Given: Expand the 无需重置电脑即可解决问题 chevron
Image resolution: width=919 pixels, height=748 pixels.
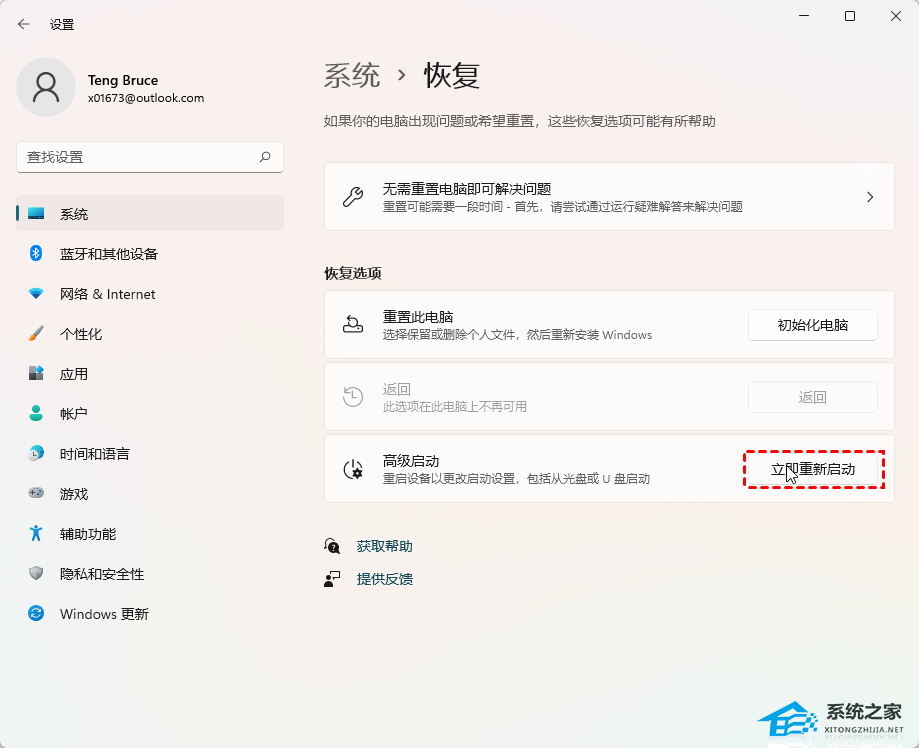Looking at the screenshot, I should [869, 197].
